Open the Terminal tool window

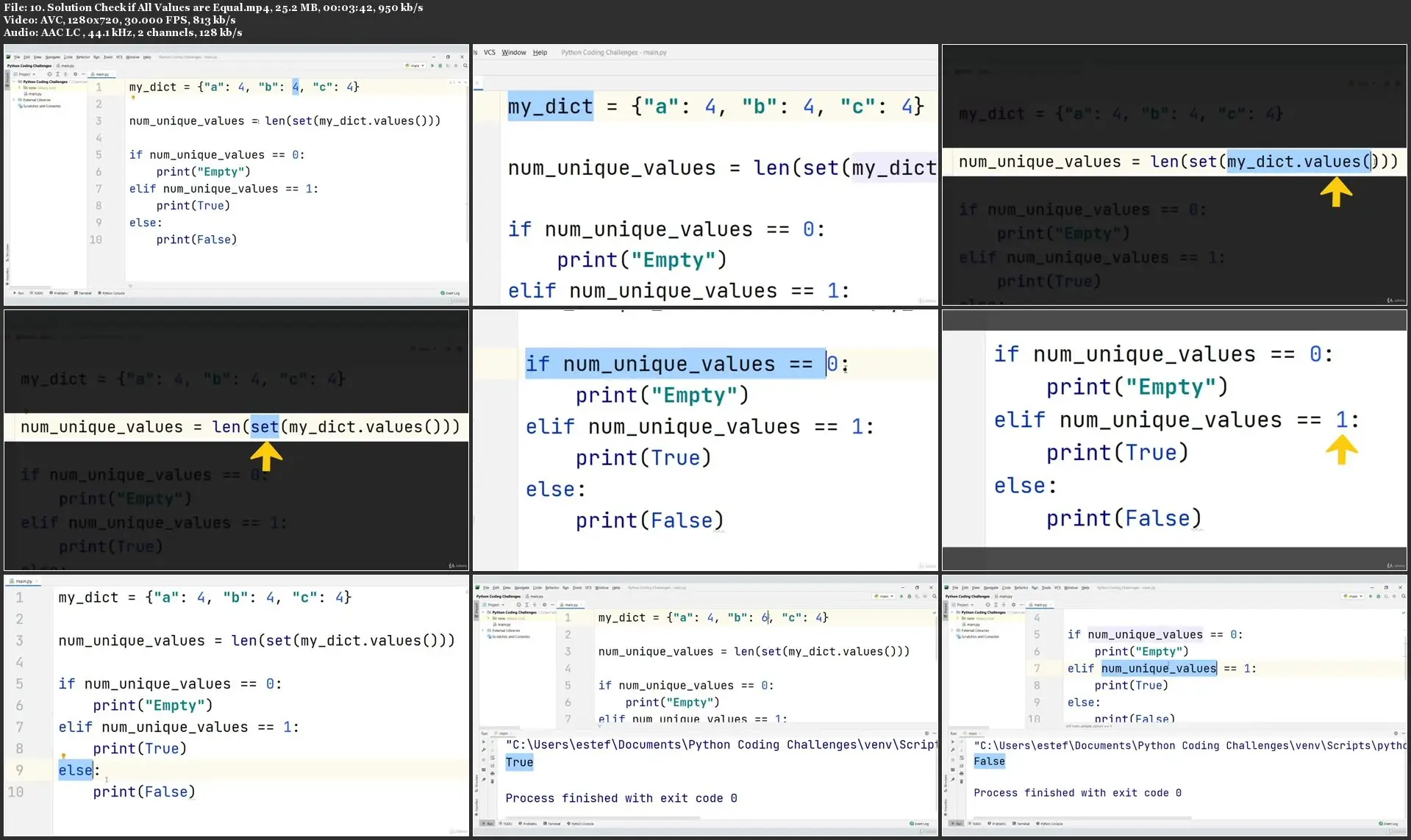click(x=84, y=292)
